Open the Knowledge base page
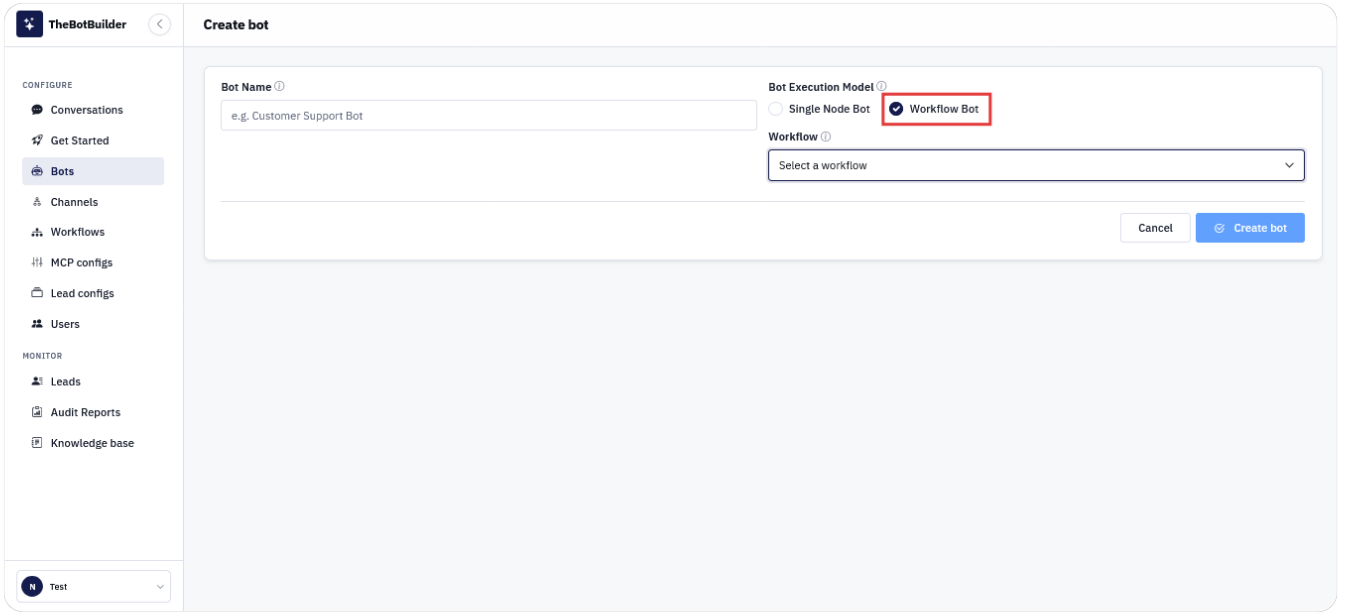 pyautogui.click(x=93, y=443)
